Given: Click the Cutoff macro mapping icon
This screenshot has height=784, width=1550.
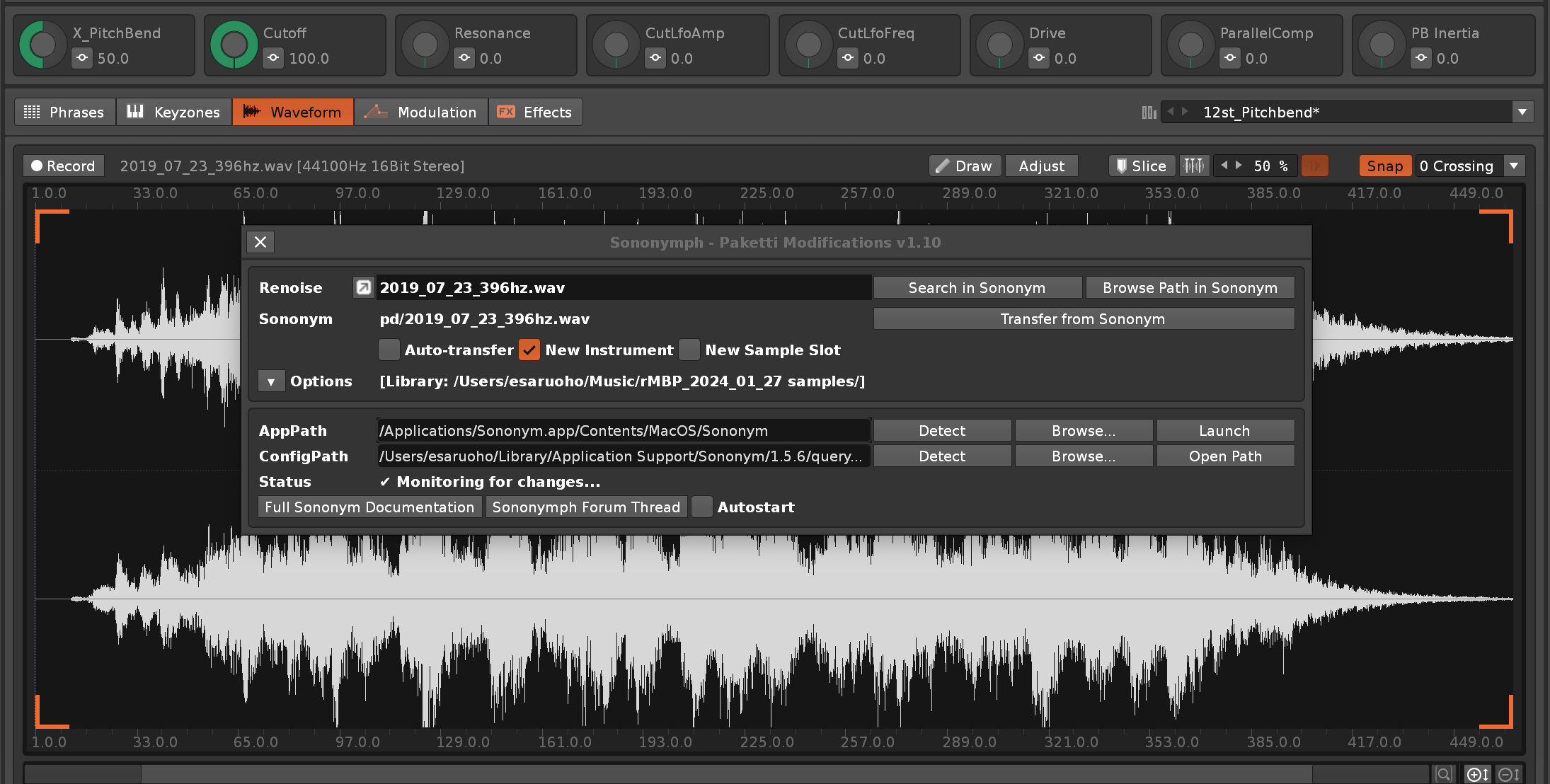Looking at the screenshot, I should click(x=273, y=58).
